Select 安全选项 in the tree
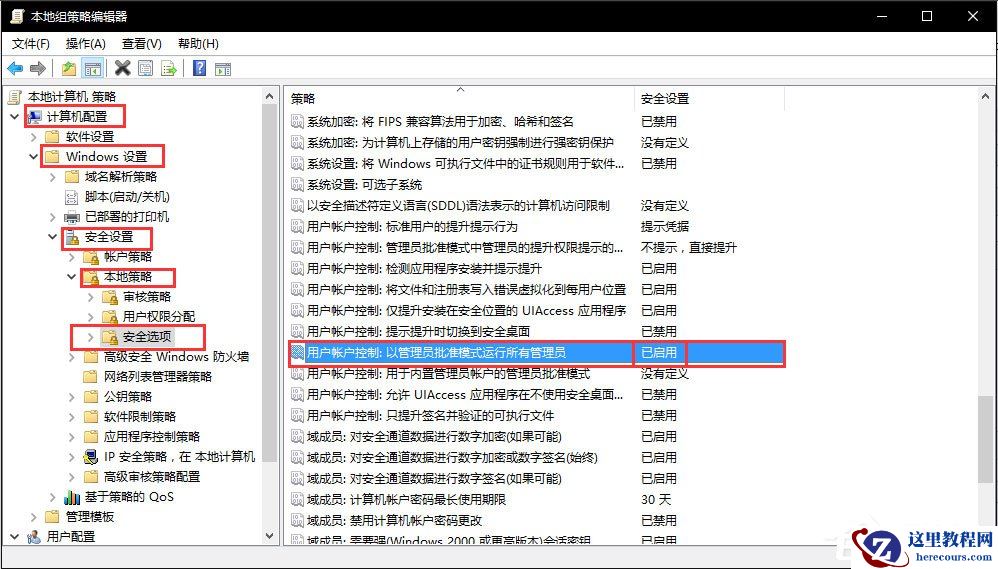Screen dimensions: 998x569 [x=147, y=337]
